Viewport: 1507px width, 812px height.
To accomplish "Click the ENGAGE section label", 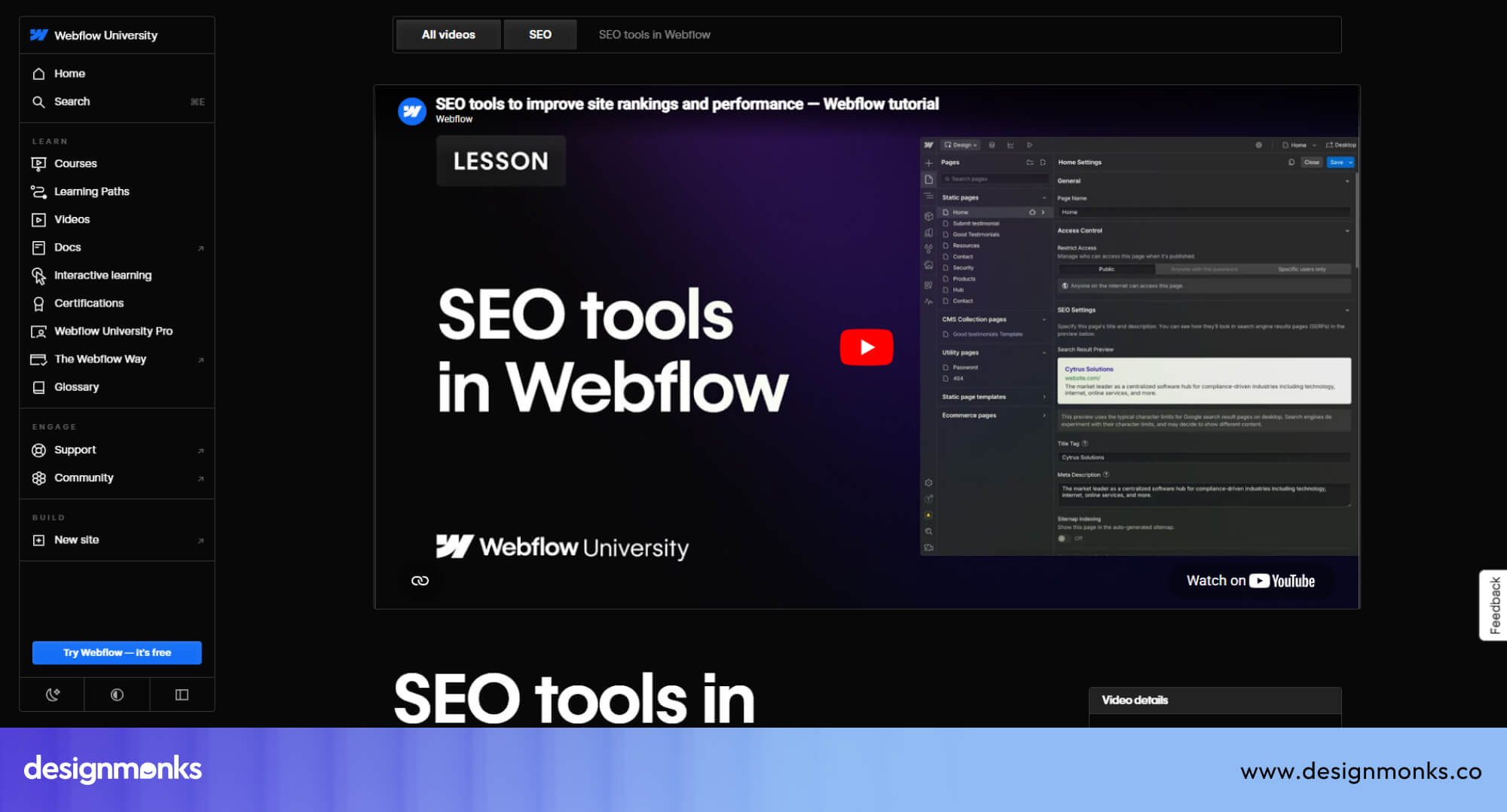I will coord(54,426).
